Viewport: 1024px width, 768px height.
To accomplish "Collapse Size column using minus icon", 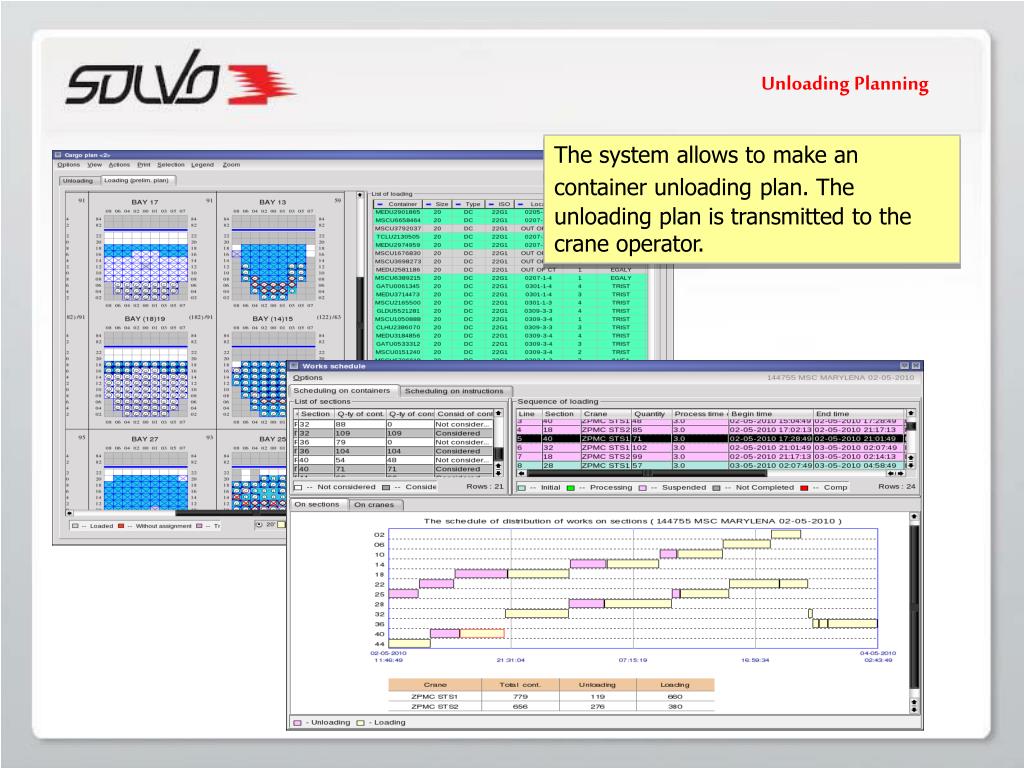I will tap(428, 204).
